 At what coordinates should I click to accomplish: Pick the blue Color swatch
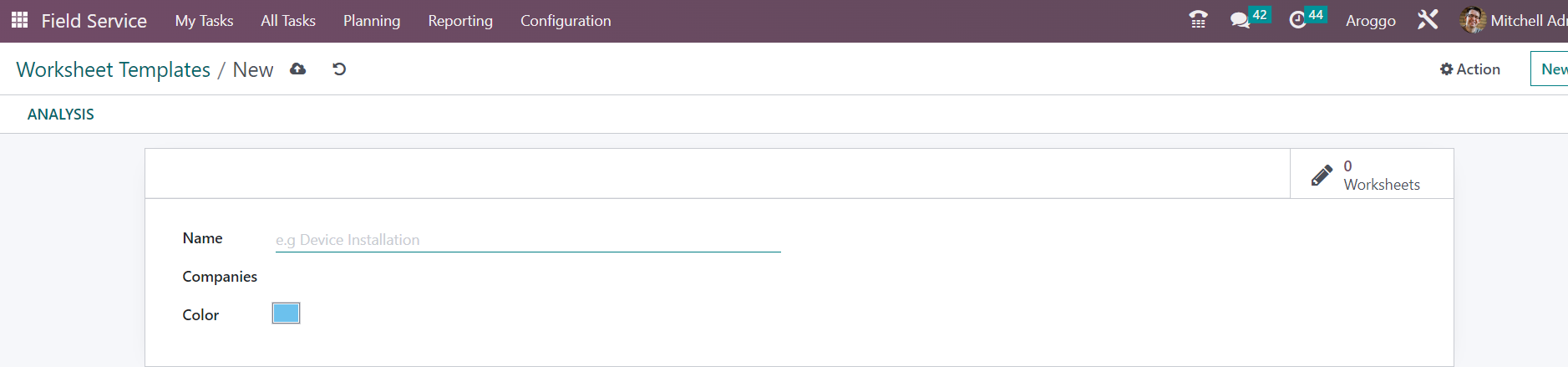click(286, 313)
